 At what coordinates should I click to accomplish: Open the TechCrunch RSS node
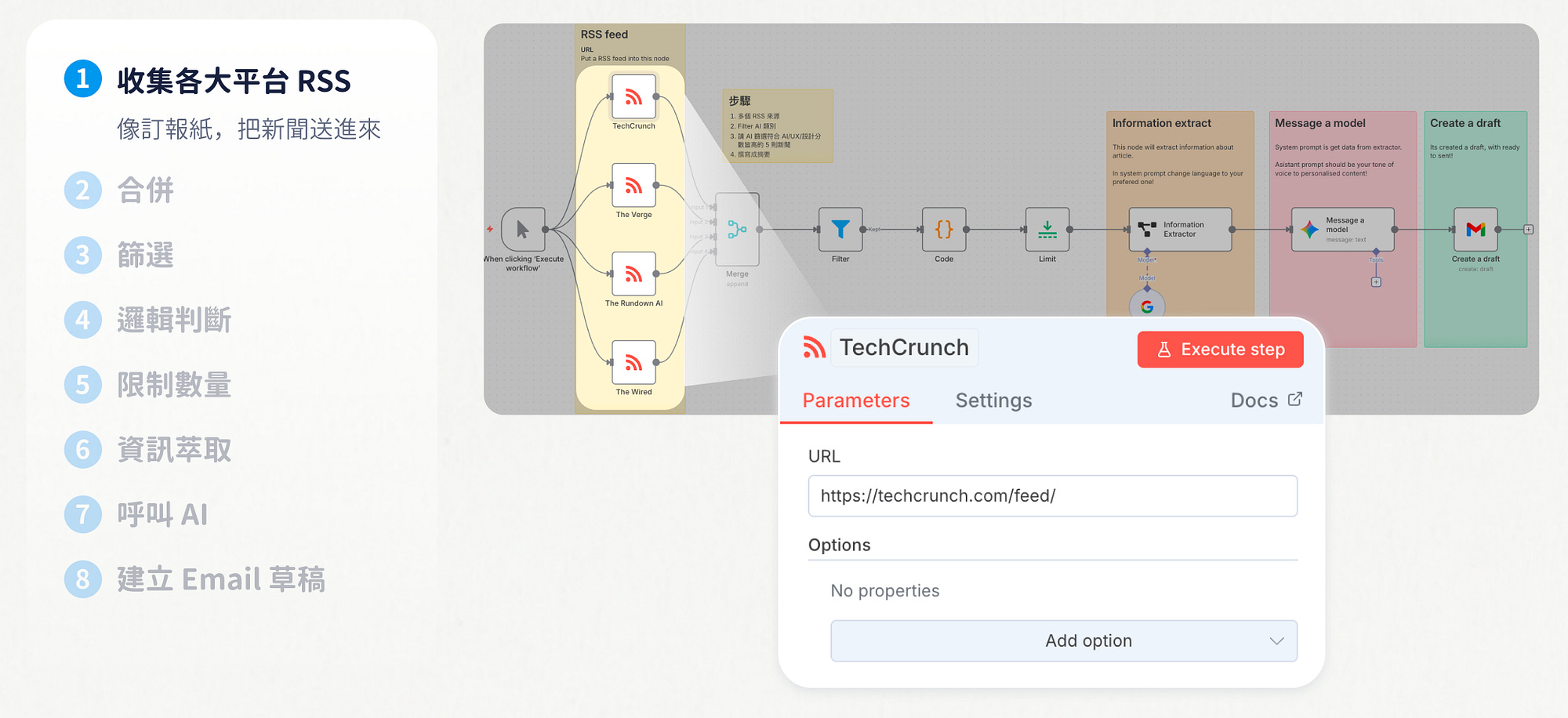pyautogui.click(x=633, y=96)
